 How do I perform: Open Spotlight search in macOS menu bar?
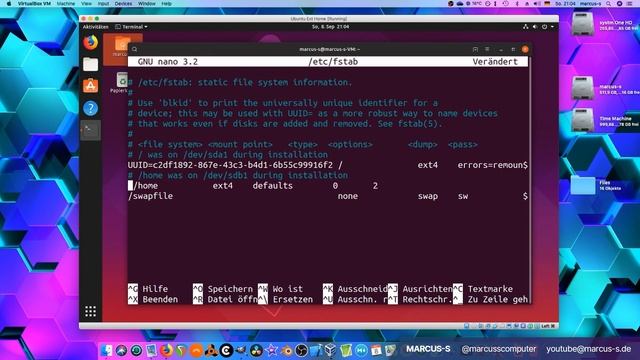pos(609,4)
